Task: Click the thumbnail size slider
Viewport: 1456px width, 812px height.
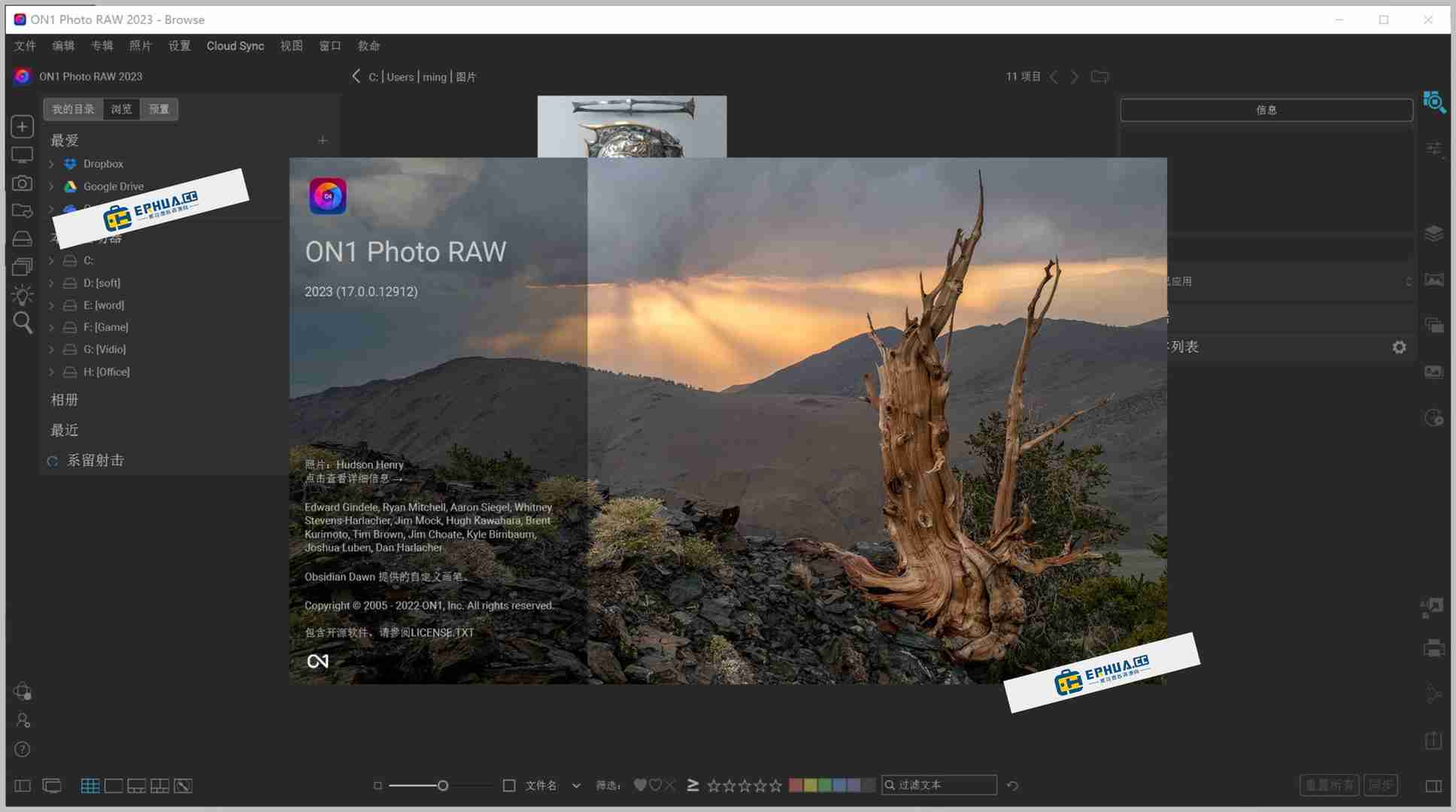Action: 442,785
